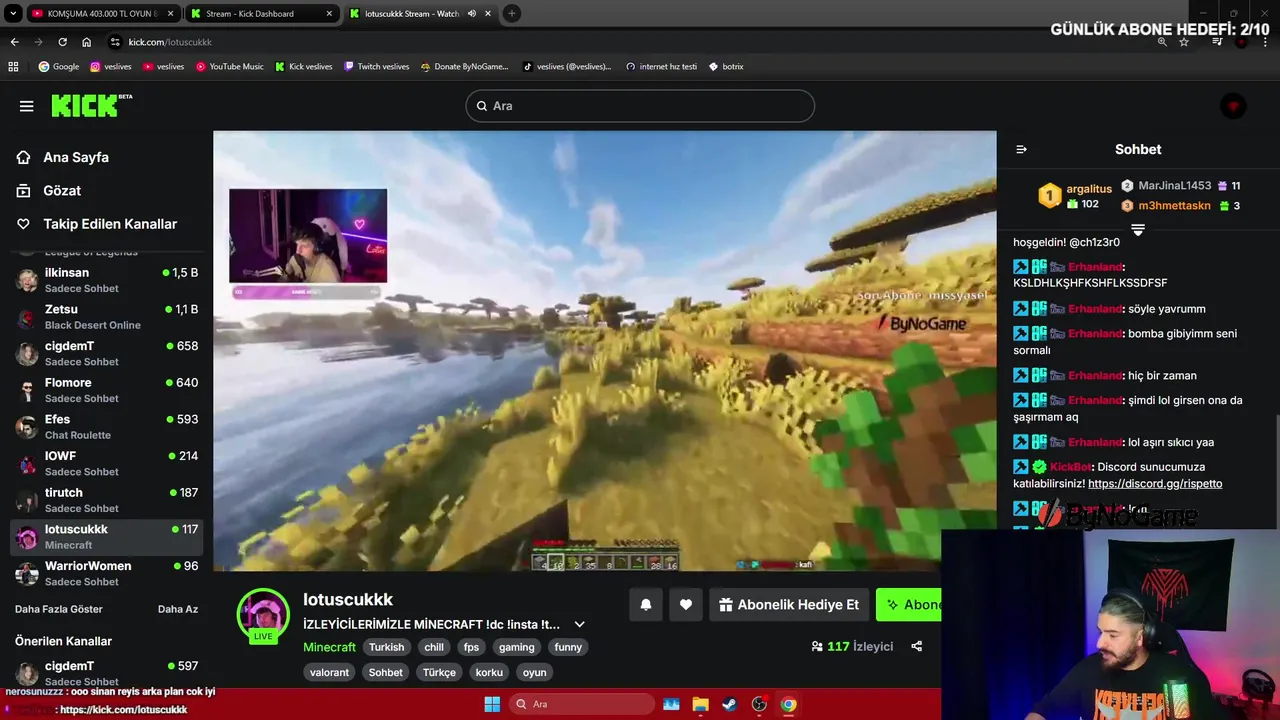Open the browser tab search dropdown
This screenshot has width=1280, height=720.
click(x=13, y=13)
